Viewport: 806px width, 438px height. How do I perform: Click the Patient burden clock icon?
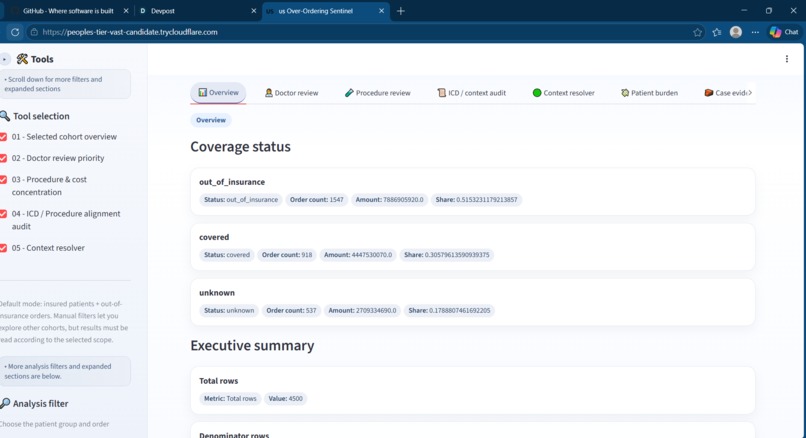pos(625,93)
